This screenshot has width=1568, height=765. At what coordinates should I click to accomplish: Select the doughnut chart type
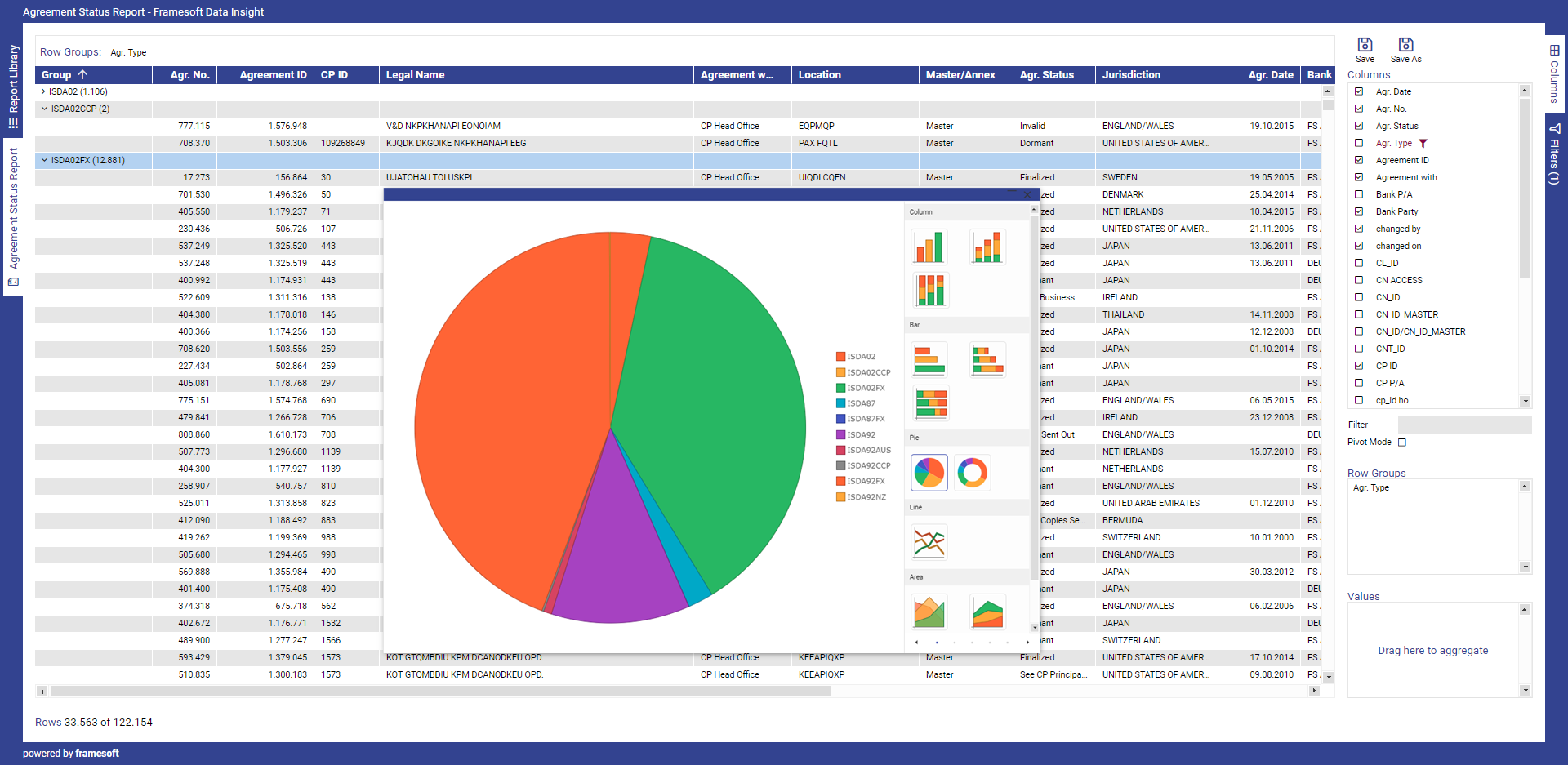[972, 473]
